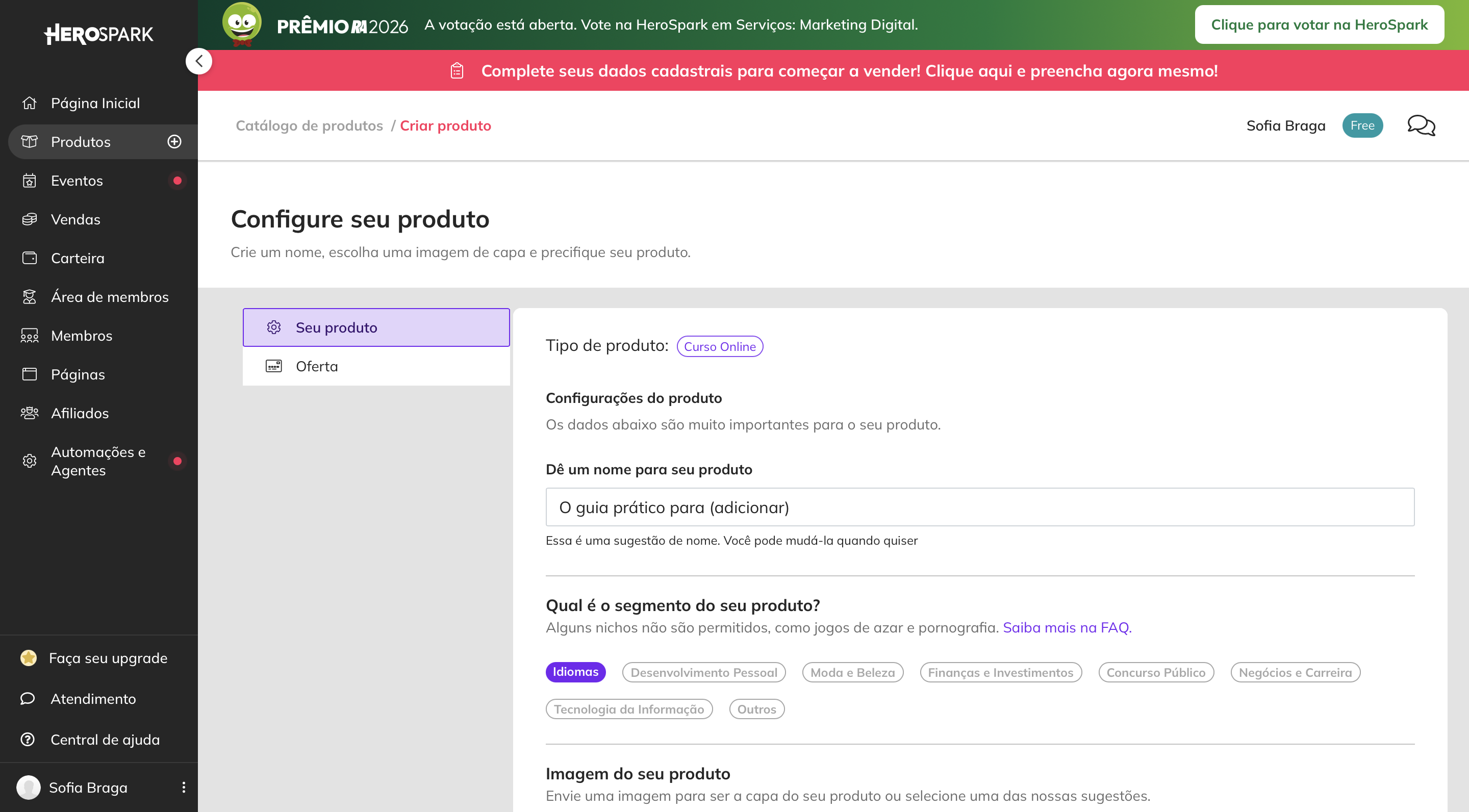This screenshot has height=812, width=1469.
Task: Open the Saiba mais na FAQ link
Action: coord(1067,628)
